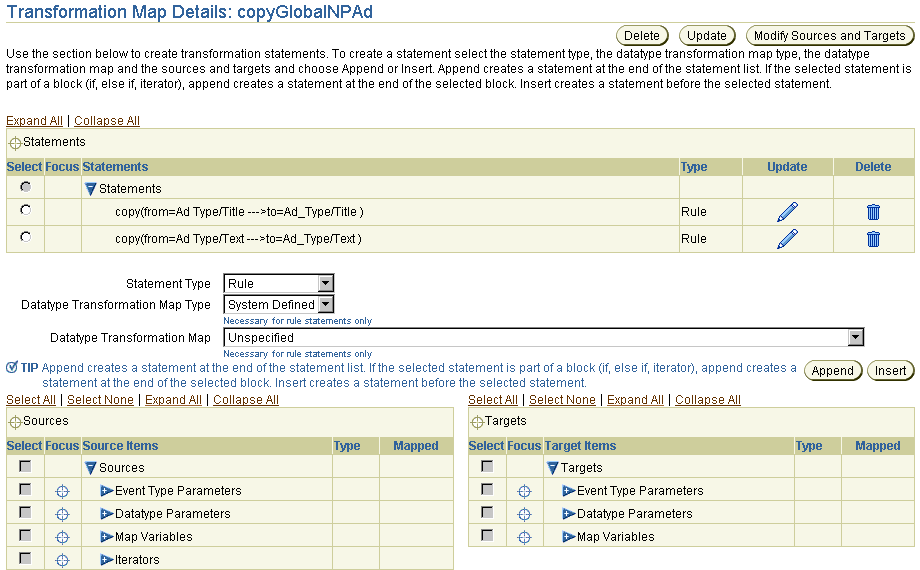
Task: Select radio for Ad Type/Text copy statement
Action: 25,237
